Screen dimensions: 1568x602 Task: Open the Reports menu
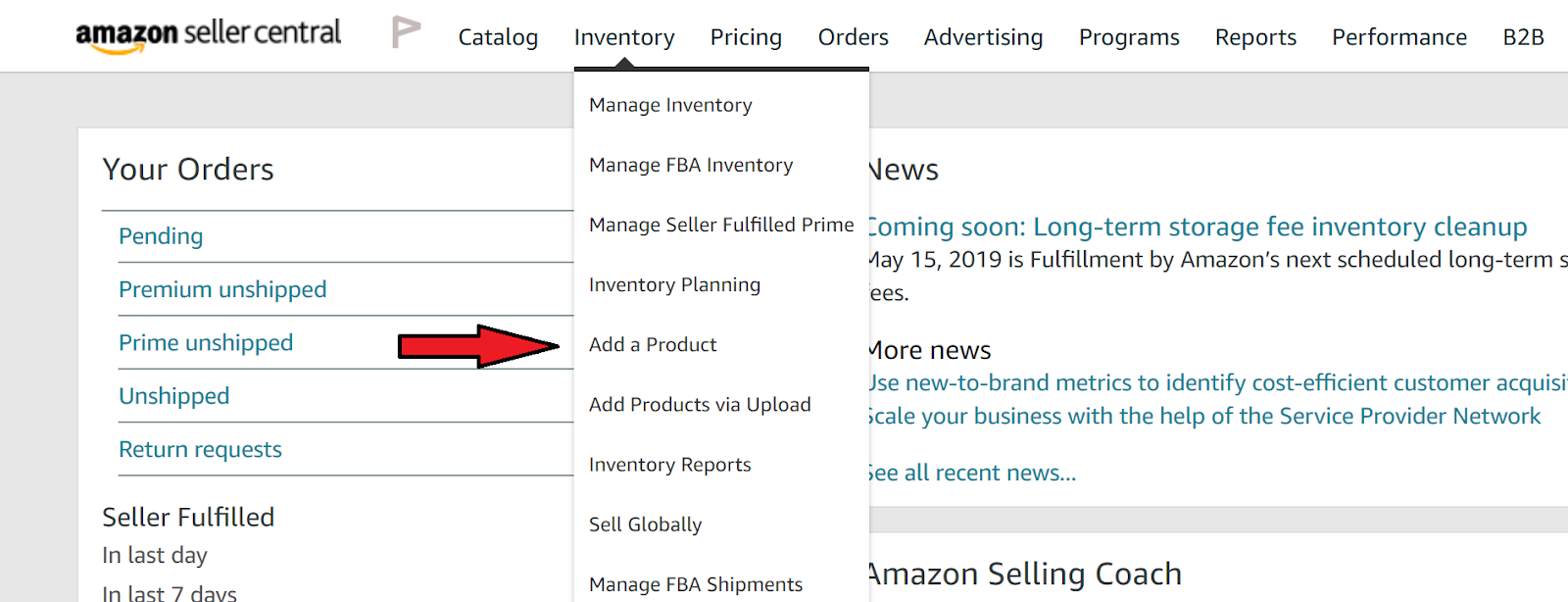pos(1255,37)
